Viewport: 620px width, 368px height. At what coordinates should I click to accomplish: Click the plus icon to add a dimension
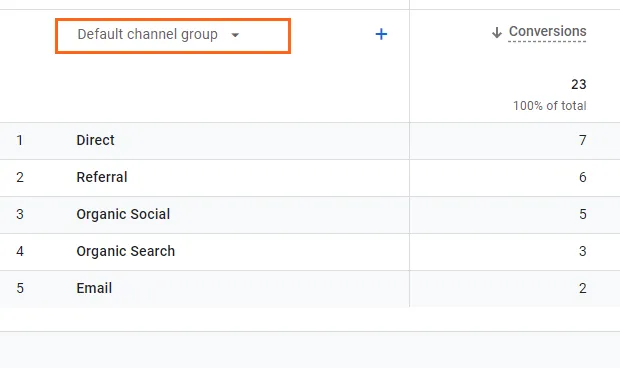coord(381,34)
